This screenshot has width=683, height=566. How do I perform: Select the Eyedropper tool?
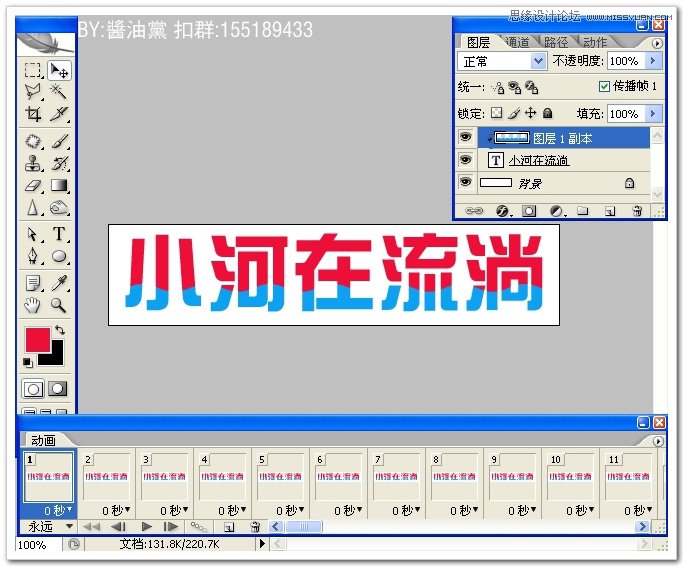[x=59, y=283]
